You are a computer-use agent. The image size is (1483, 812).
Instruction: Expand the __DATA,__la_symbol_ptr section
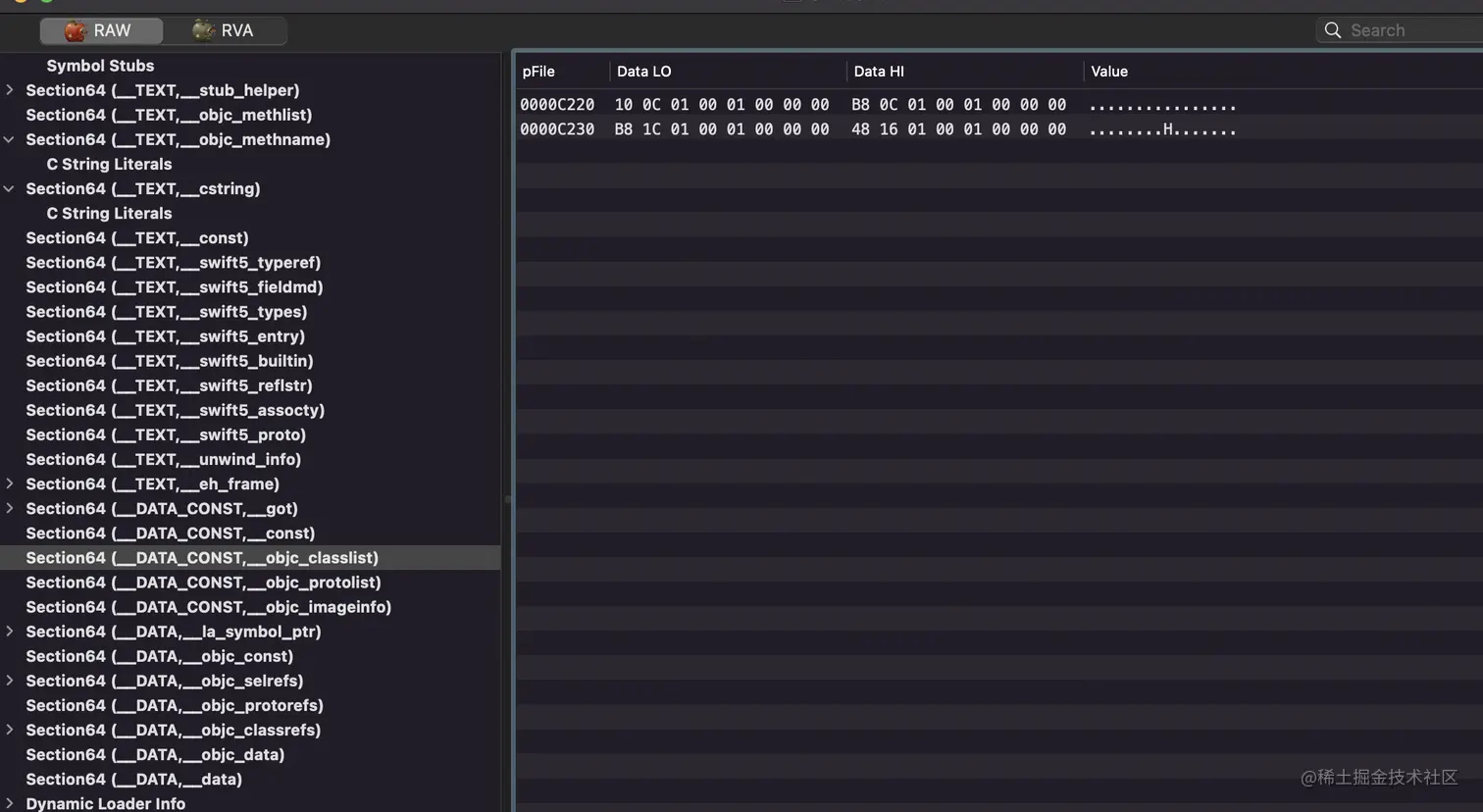point(9,632)
